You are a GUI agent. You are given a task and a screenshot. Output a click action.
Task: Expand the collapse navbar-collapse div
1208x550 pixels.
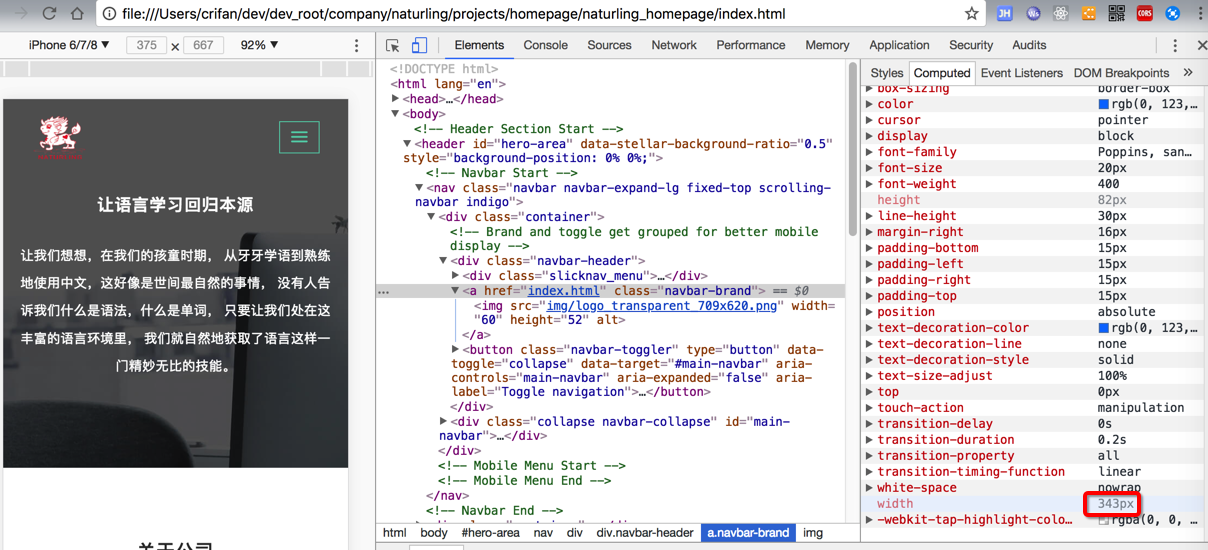[444, 422]
